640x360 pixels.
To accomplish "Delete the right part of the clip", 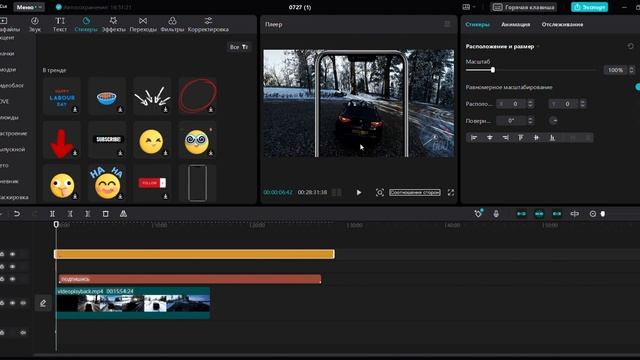I will pos(87,213).
